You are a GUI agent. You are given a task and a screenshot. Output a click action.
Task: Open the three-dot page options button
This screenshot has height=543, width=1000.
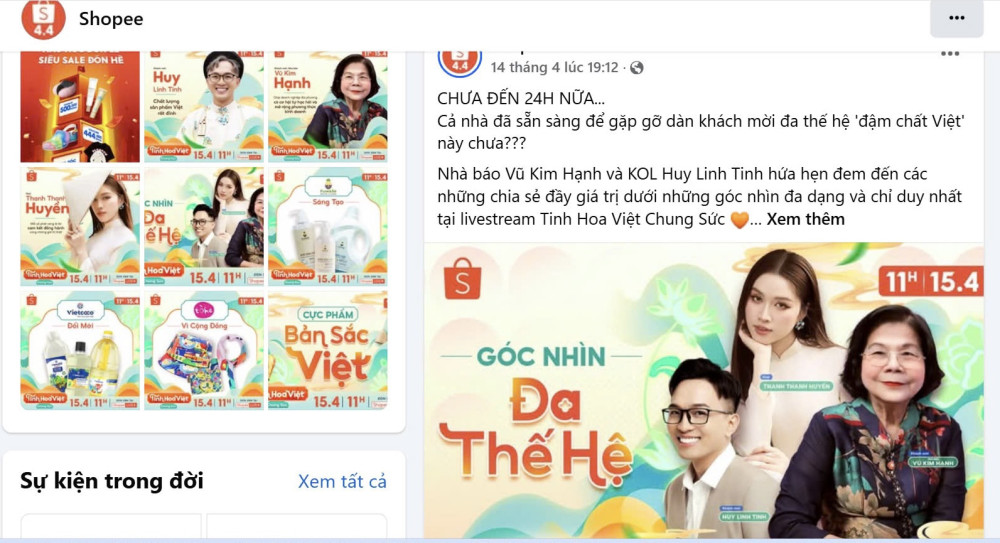pos(956,19)
